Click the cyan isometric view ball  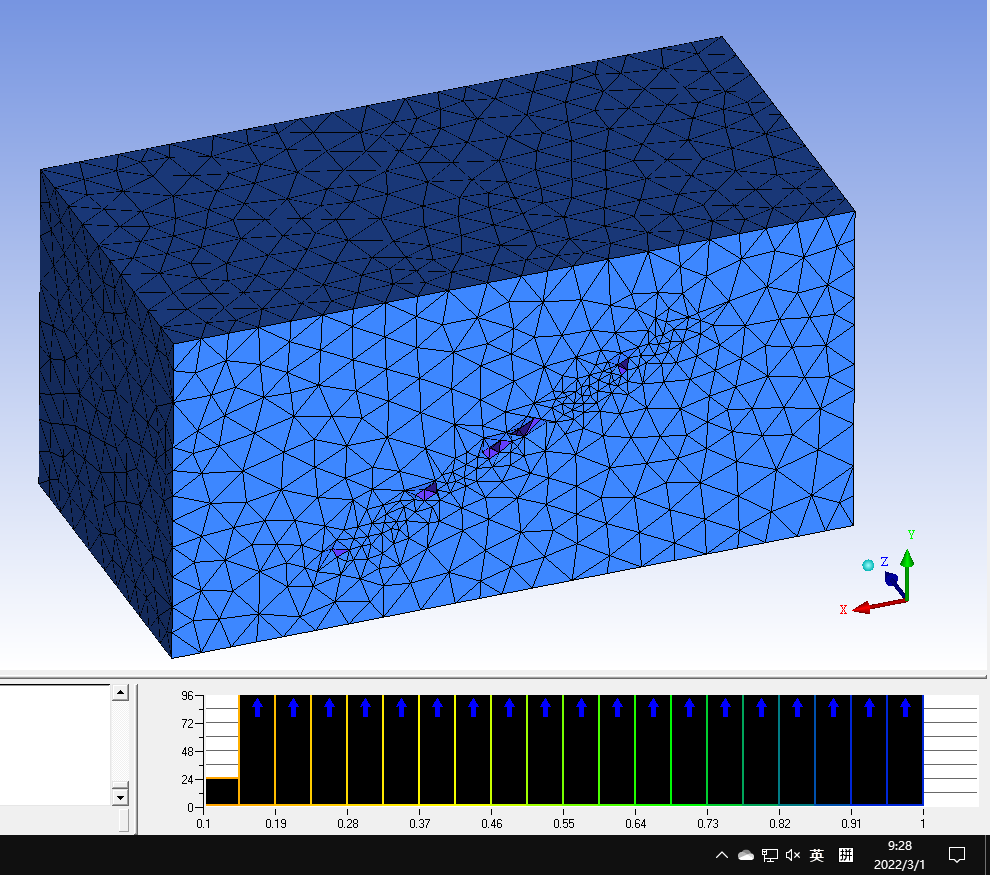click(x=868, y=566)
